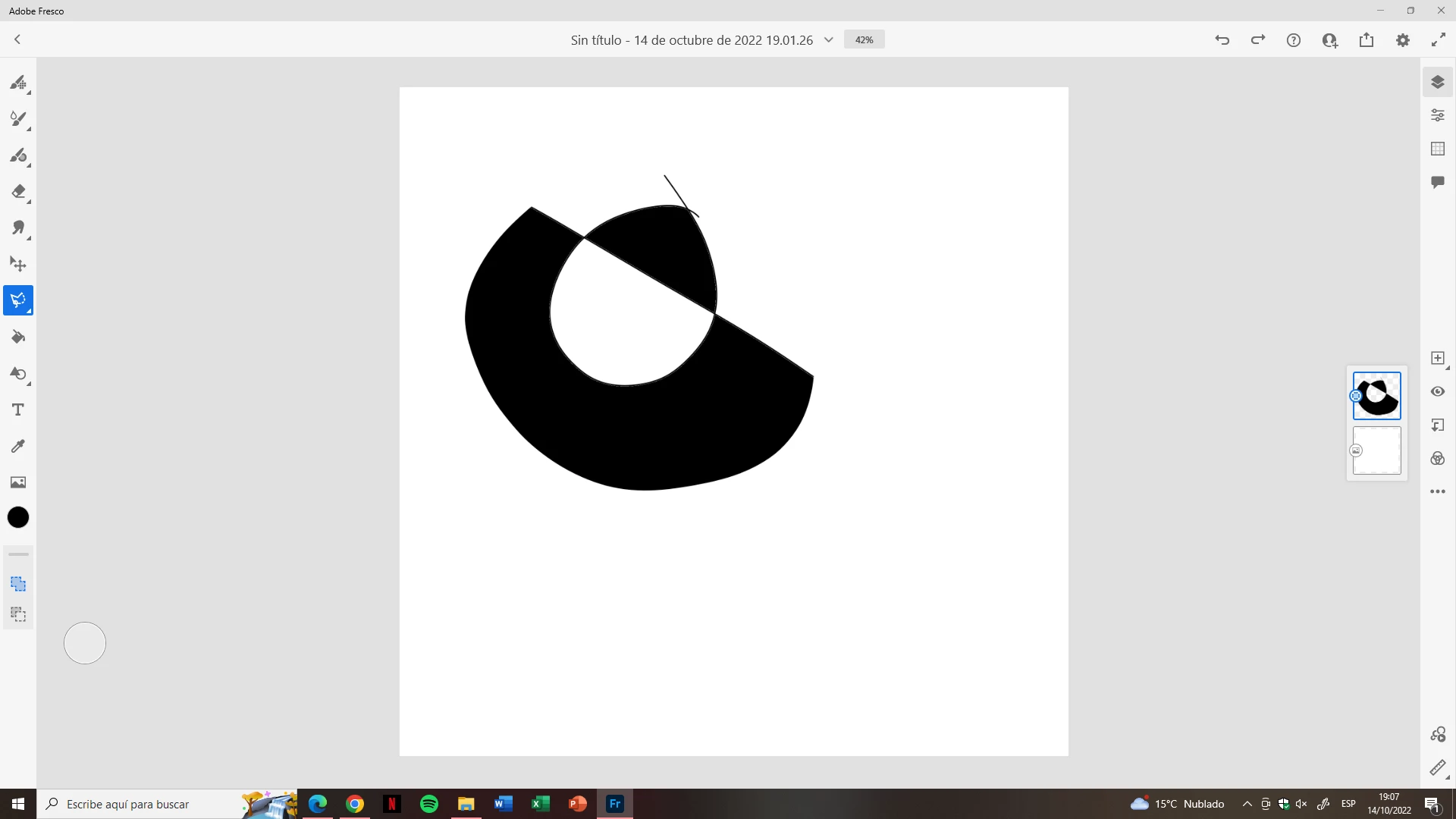Toggle layer visibility with eye icon
The height and width of the screenshot is (819, 1456).
(1438, 391)
